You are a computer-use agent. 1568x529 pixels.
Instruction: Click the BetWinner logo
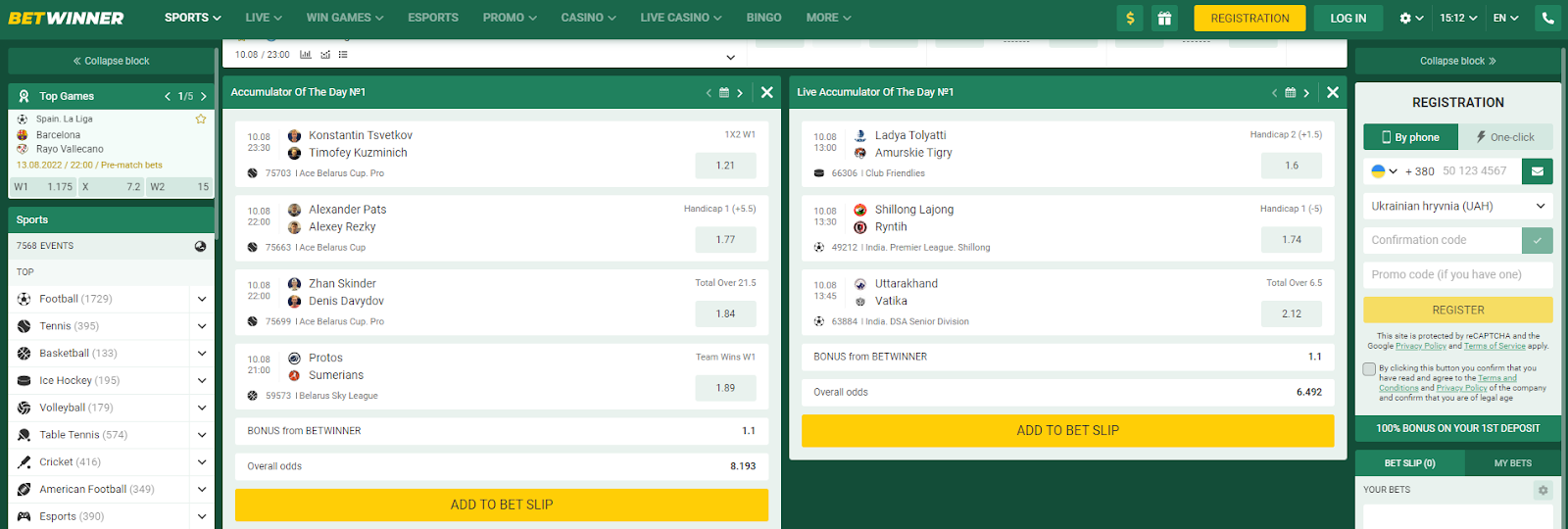(66, 18)
